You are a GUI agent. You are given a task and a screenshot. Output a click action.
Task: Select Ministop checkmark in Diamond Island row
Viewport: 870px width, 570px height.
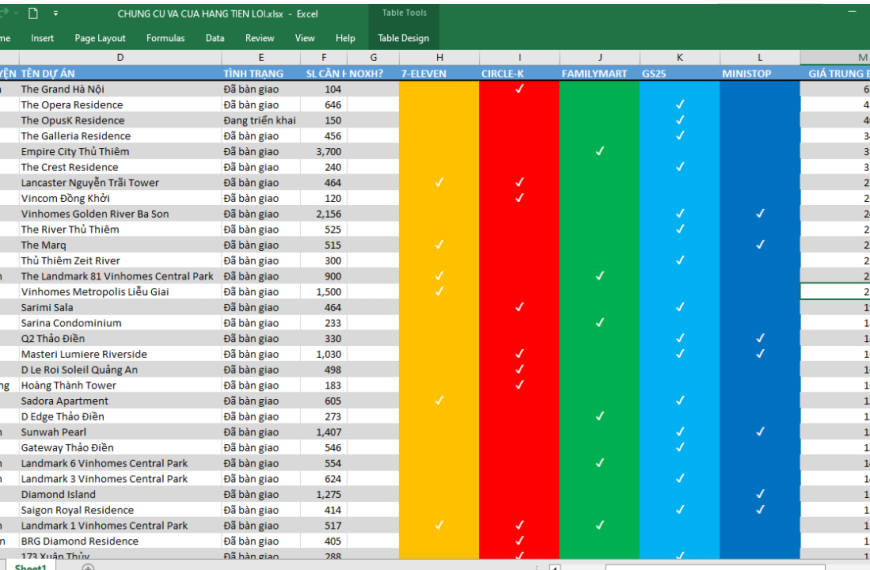pyautogui.click(x=760, y=493)
